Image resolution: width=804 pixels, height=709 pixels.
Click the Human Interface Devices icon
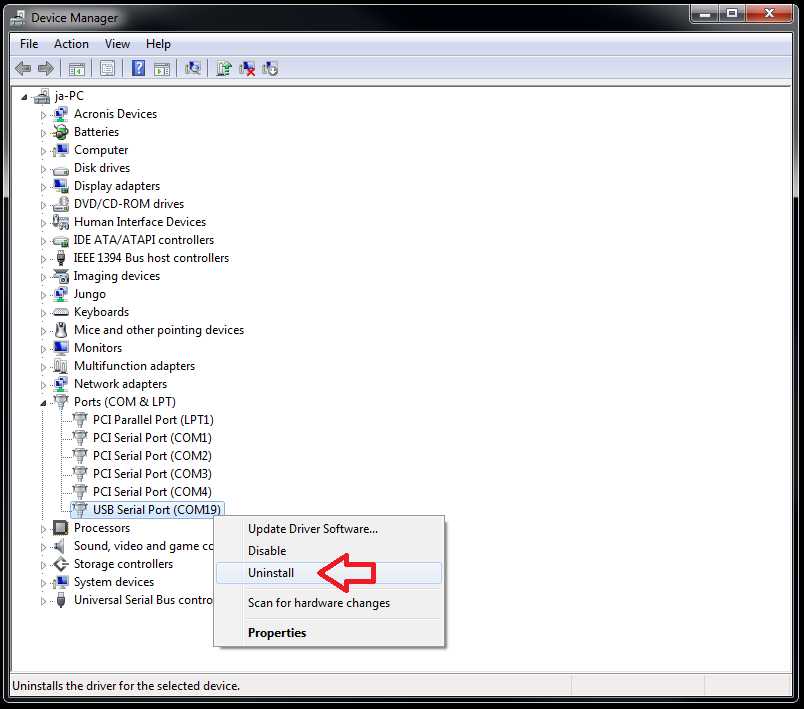(61, 221)
